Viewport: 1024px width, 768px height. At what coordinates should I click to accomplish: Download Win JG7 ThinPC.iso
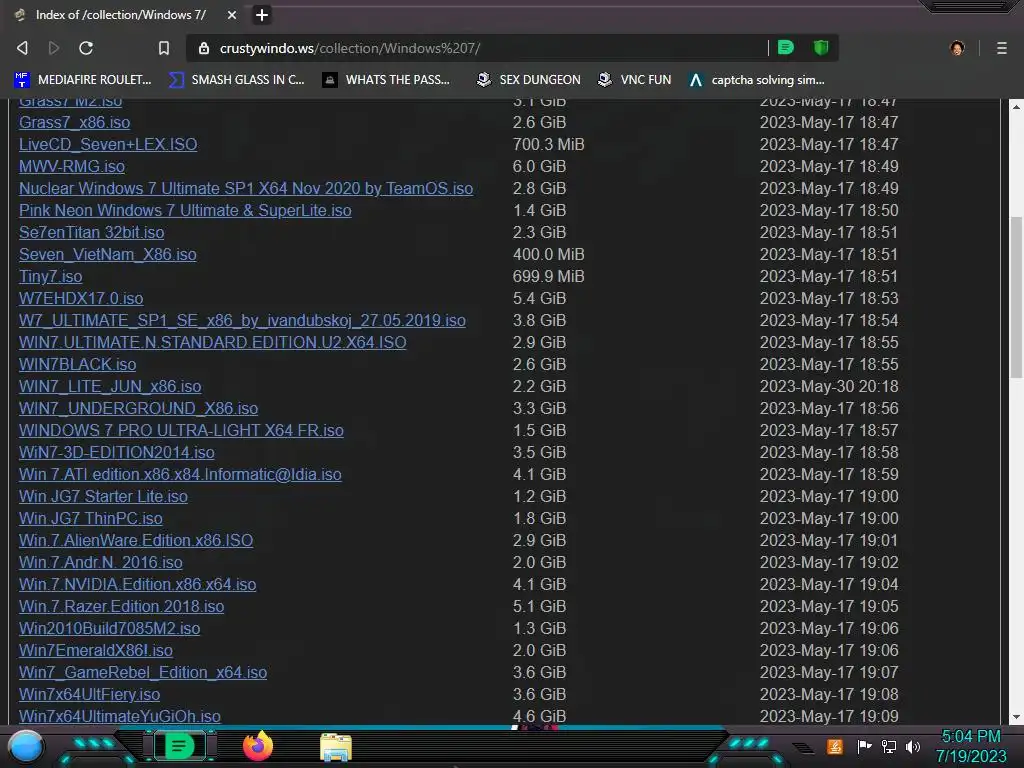91,518
